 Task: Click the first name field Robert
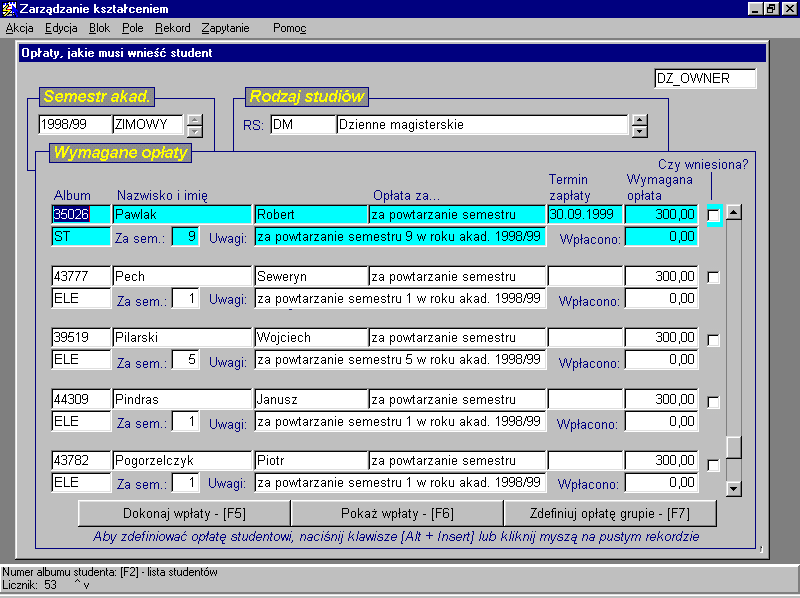[x=311, y=214]
